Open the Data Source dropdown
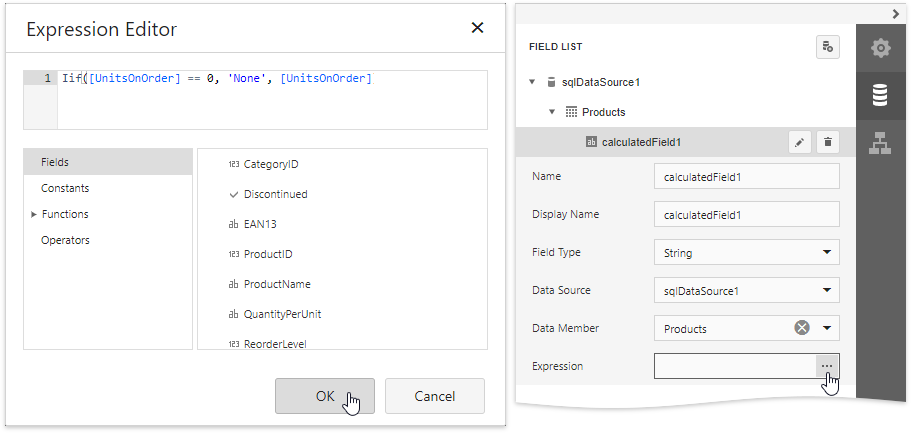Screen dimensions: 911x433 click(x=826, y=291)
